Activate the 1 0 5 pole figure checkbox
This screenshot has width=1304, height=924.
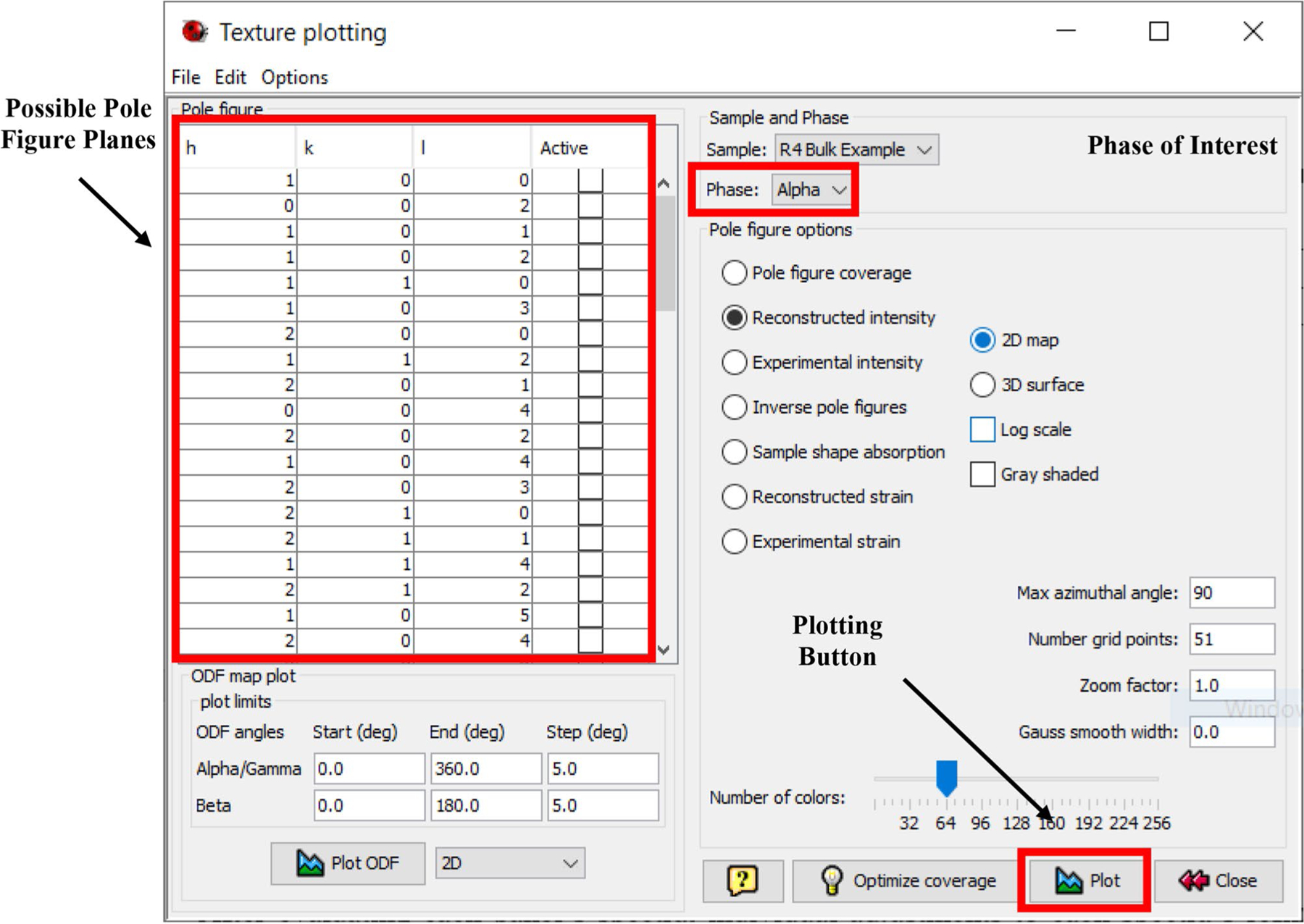tap(590, 616)
